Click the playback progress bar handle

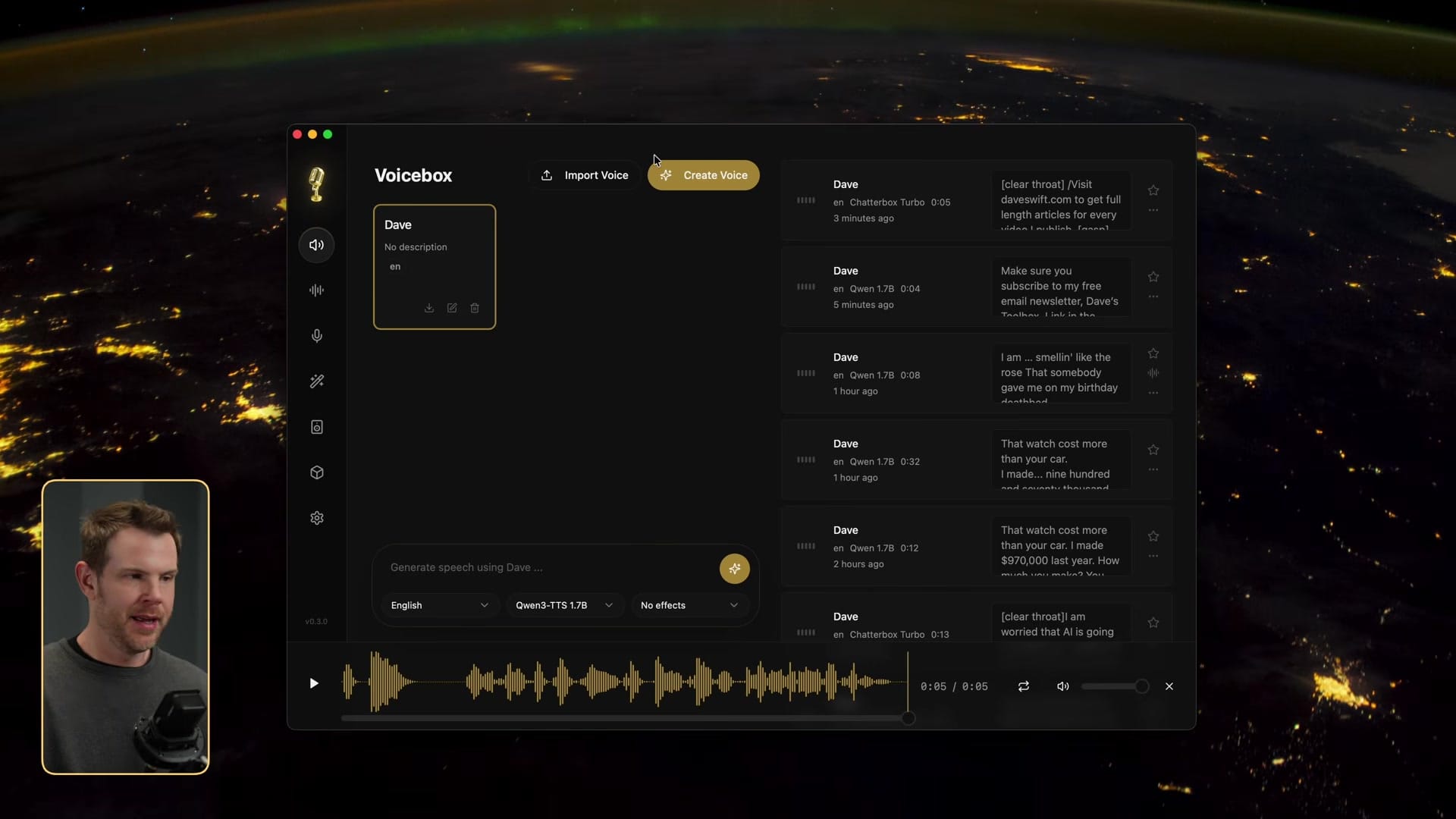pyautogui.click(x=908, y=718)
